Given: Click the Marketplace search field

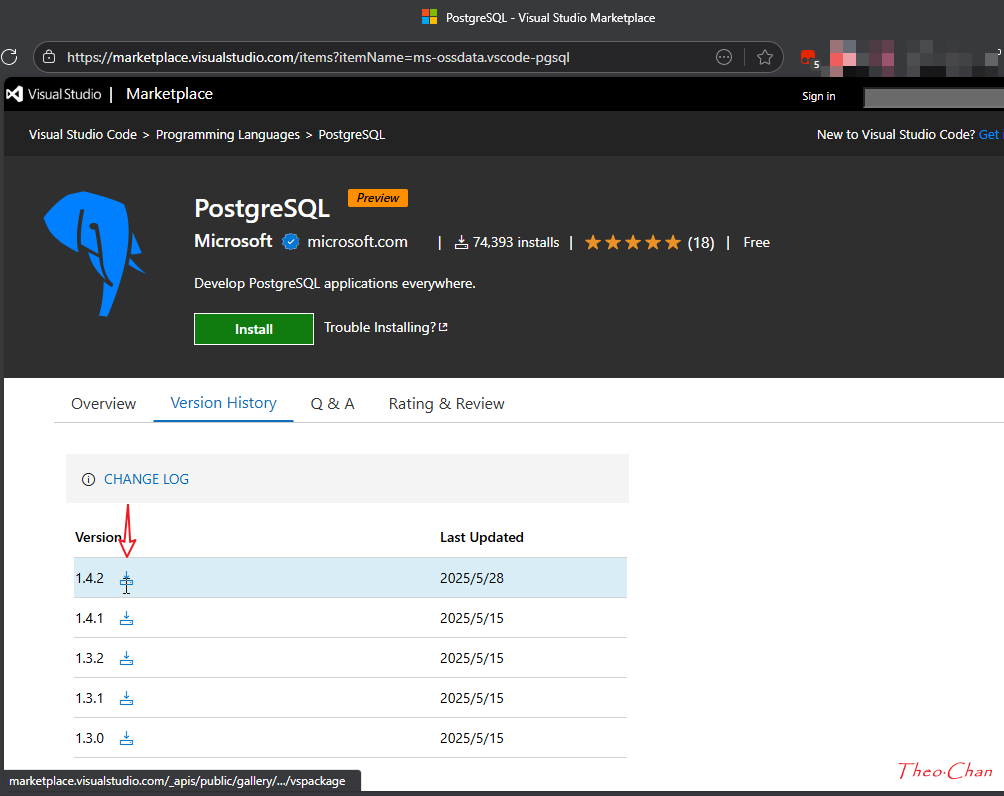Looking at the screenshot, I should pyautogui.click(x=934, y=97).
